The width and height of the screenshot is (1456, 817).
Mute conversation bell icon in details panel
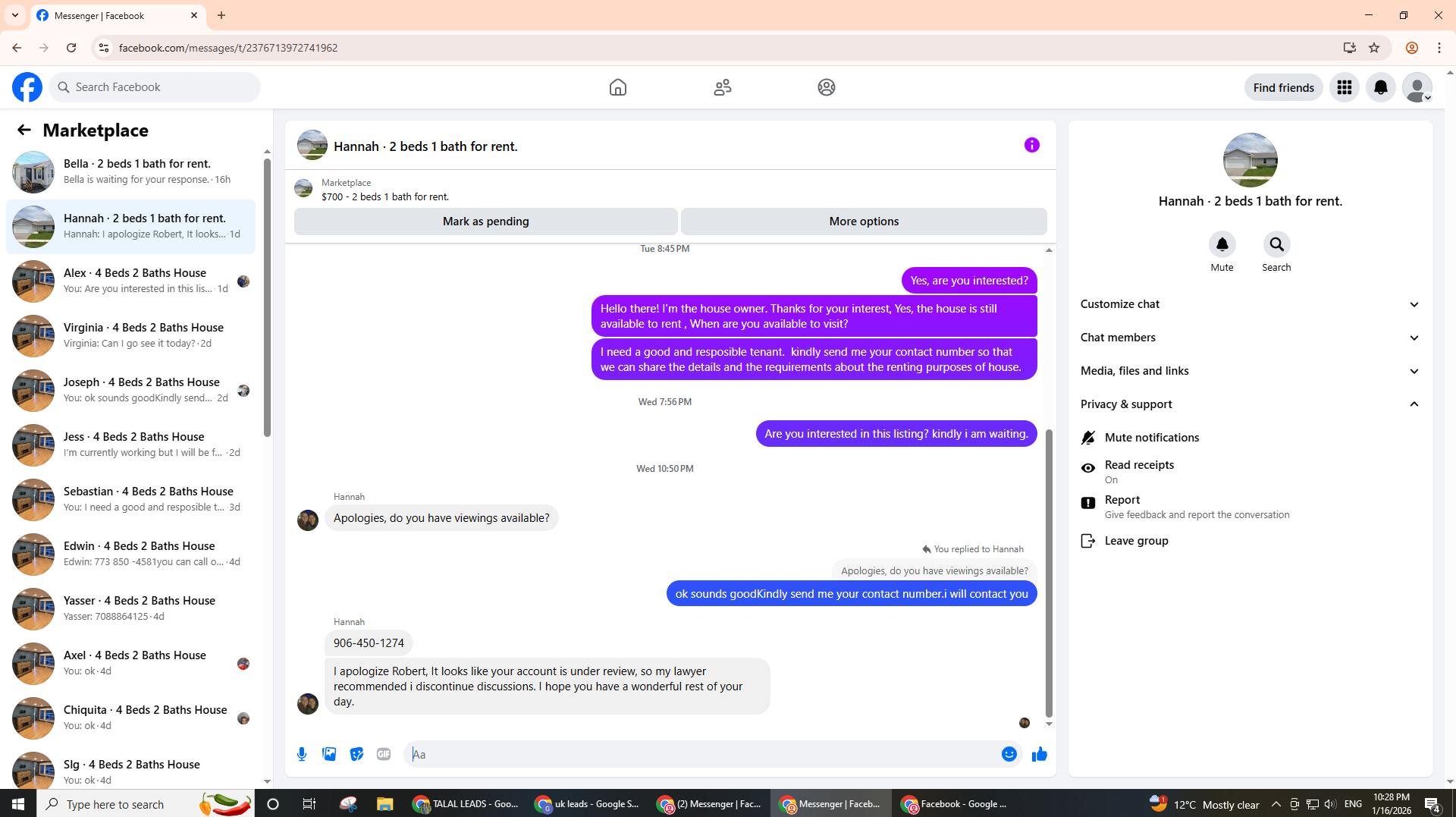(1222, 244)
